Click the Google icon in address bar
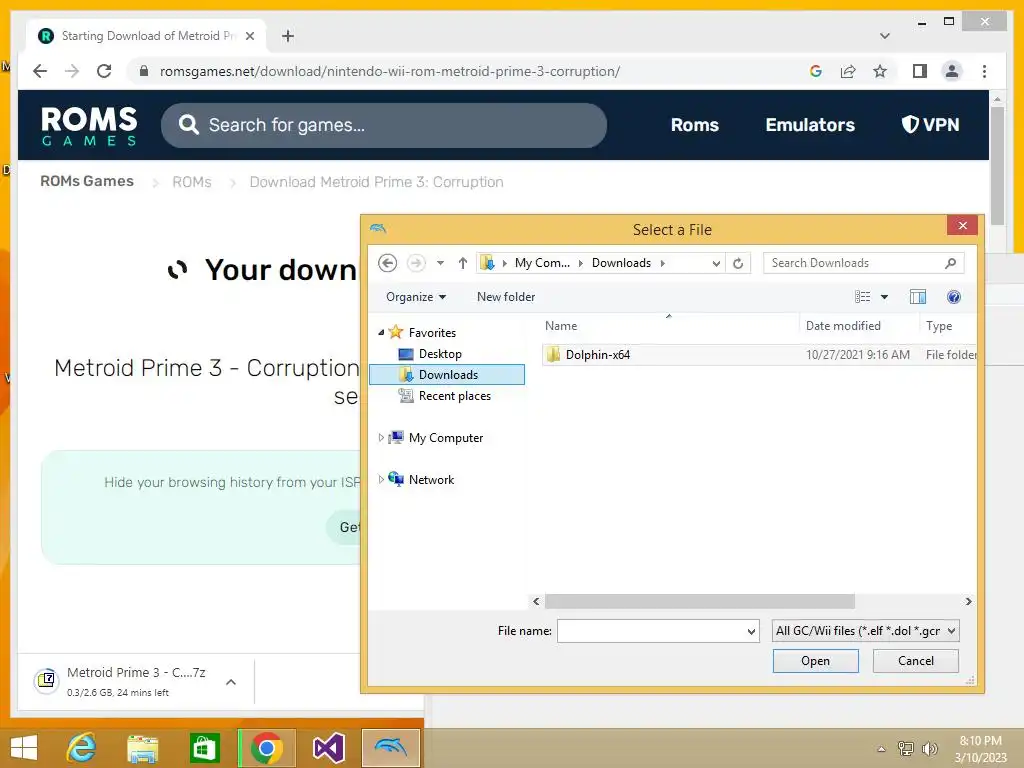Screen dimensions: 1024x768 coord(816,71)
